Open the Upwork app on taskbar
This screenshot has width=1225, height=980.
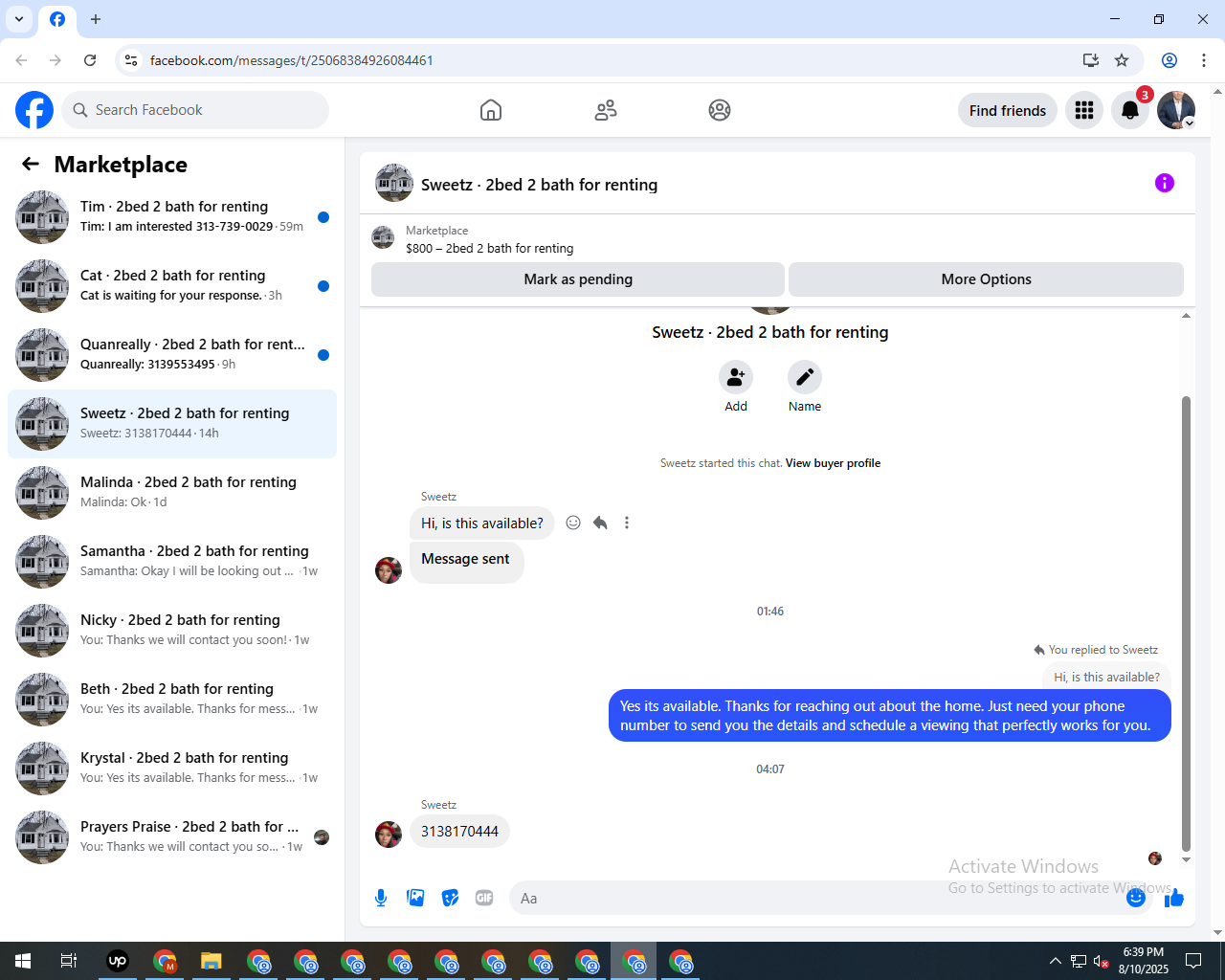(x=118, y=961)
